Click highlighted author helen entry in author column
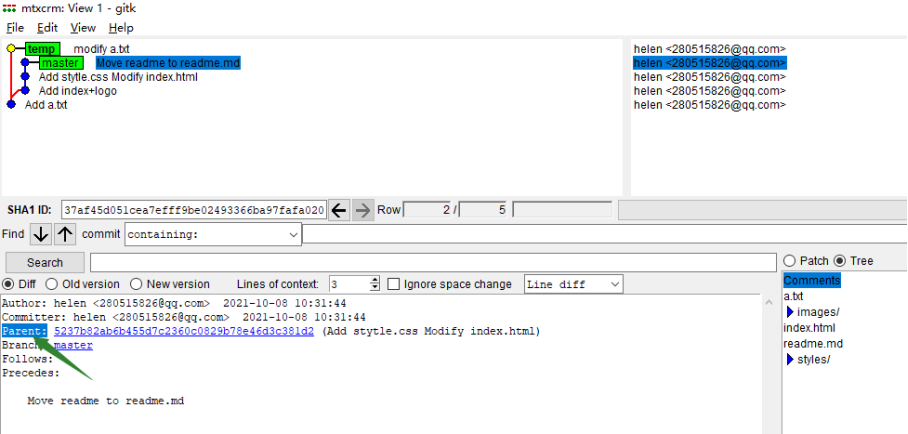This screenshot has width=908, height=434. tap(710, 63)
